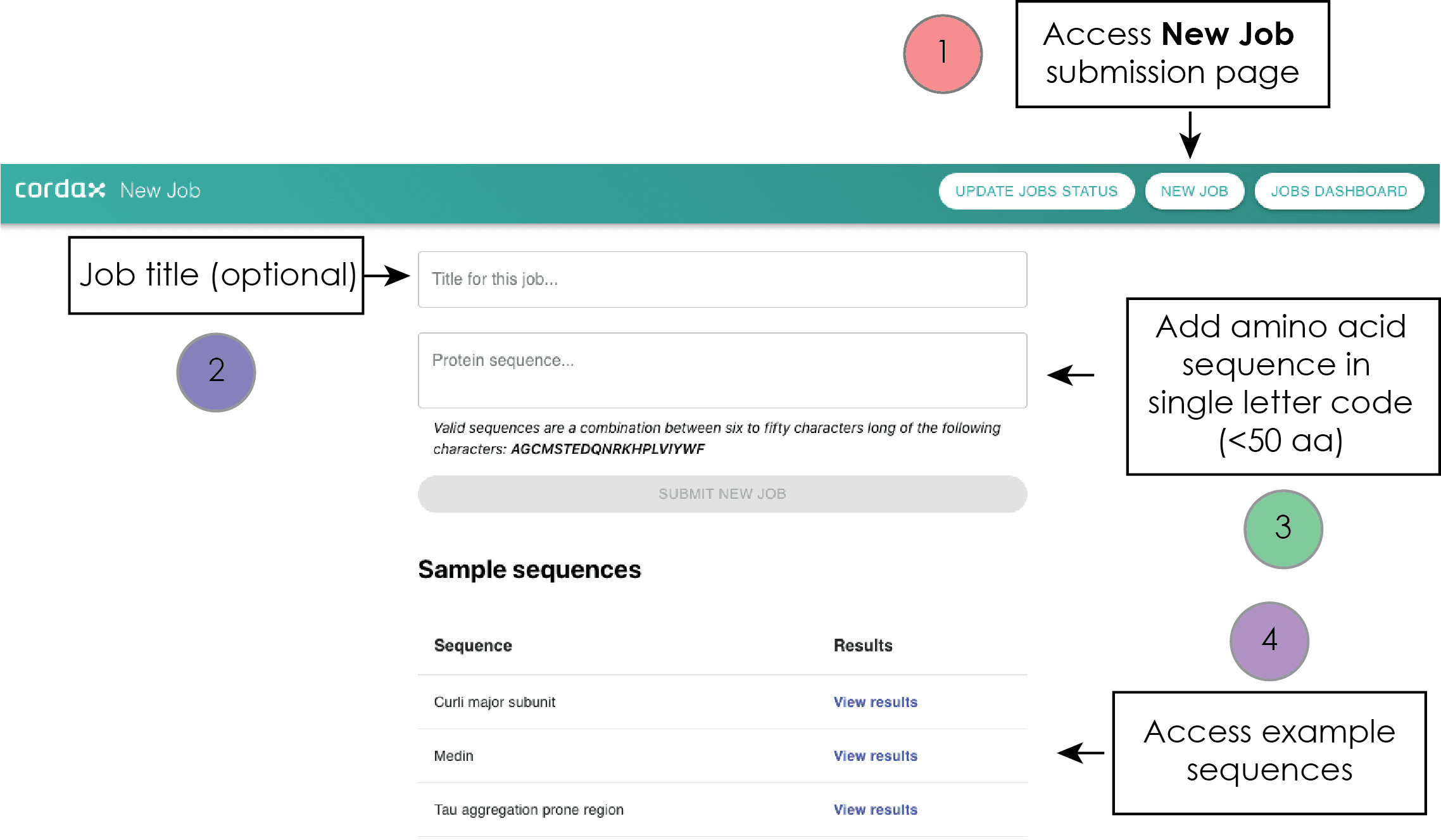This screenshot has height=840, width=1441.
Task: Select the 'Curli major subunit' row text
Action: coord(494,702)
